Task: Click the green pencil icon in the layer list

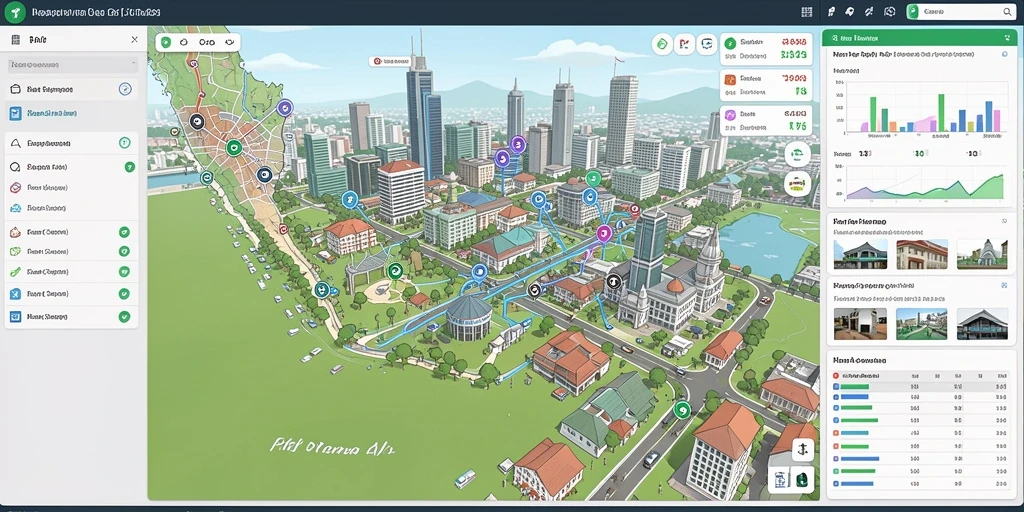Action: tap(16, 272)
